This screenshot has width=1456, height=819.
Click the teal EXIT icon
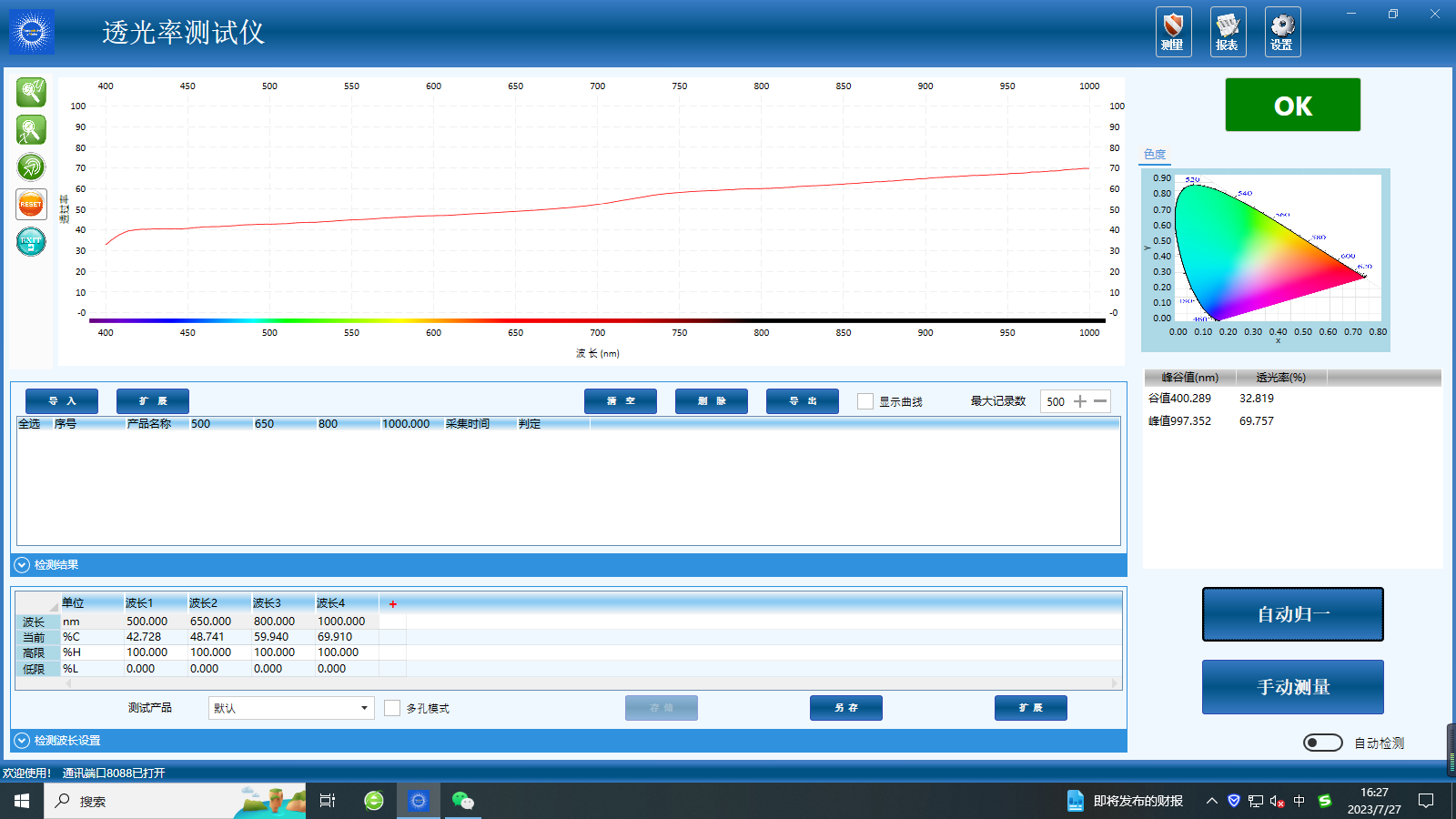[31, 241]
